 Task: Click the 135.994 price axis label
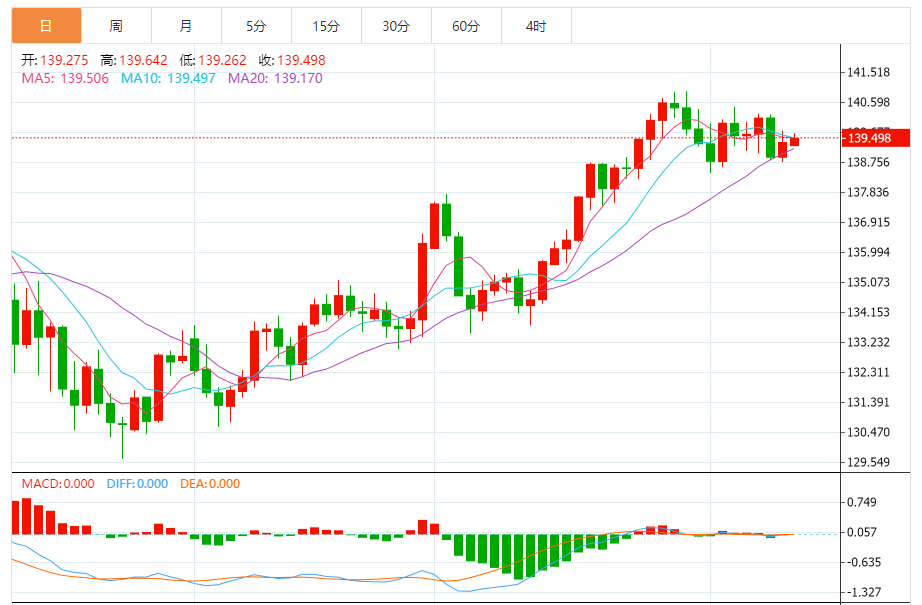868,252
